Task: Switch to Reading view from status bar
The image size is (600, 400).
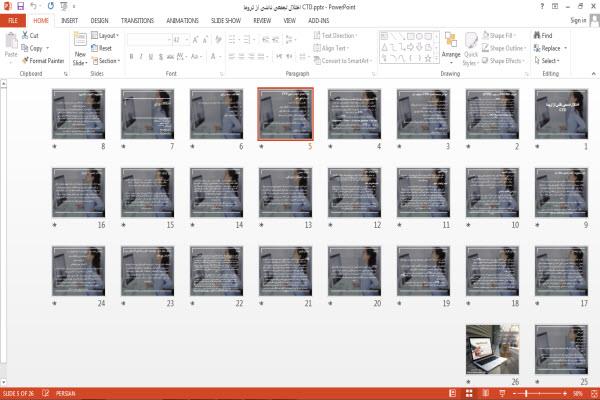Action: tap(486, 393)
